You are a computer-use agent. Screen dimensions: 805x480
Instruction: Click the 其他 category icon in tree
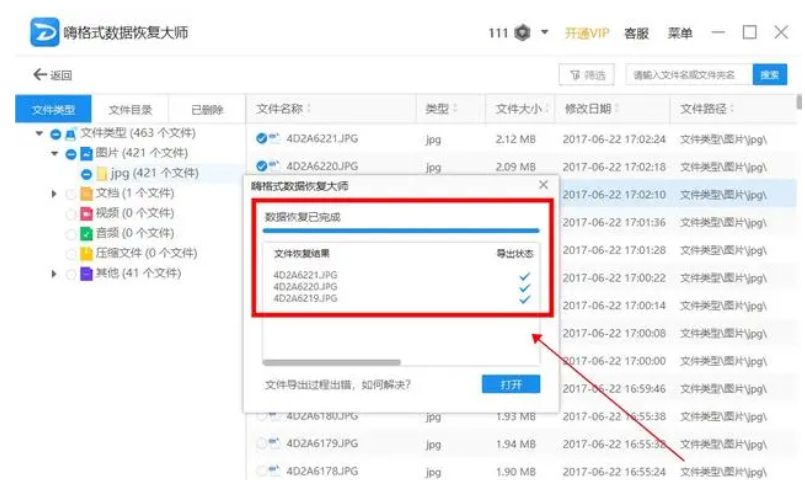click(86, 273)
